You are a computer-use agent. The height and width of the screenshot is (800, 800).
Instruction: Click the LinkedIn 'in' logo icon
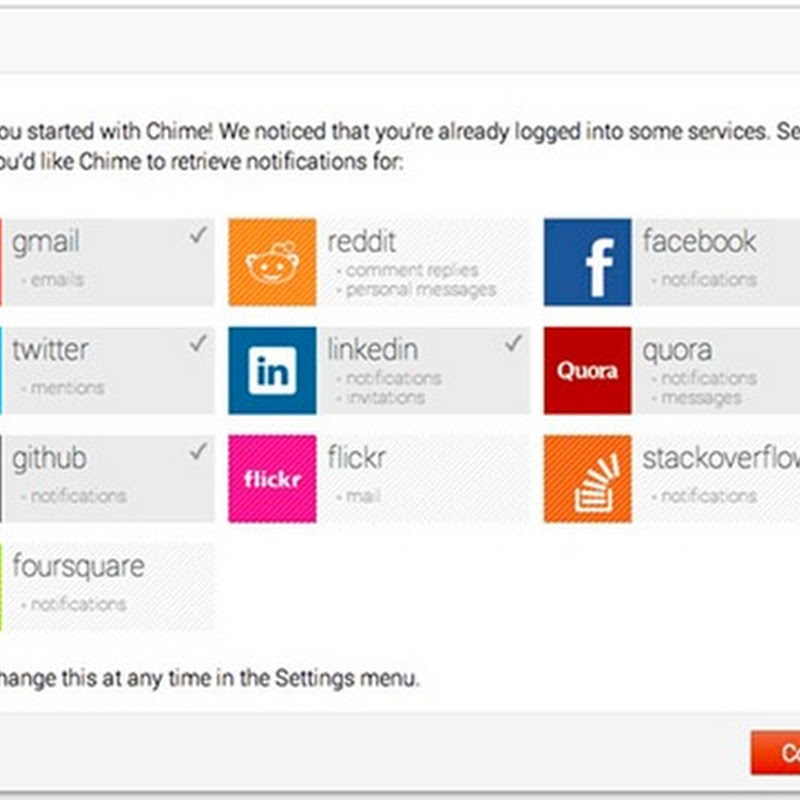272,370
